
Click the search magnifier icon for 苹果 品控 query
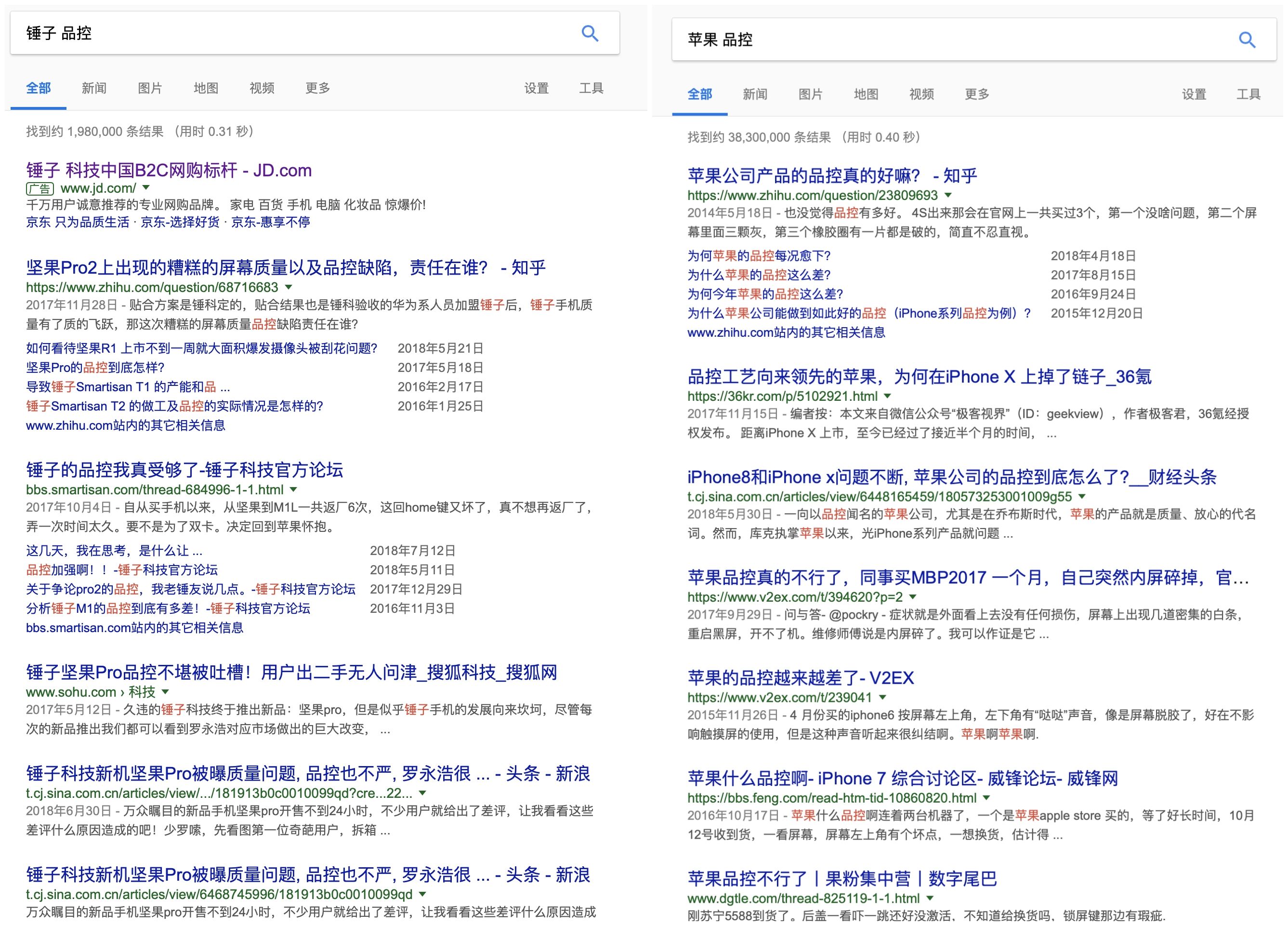[x=1248, y=39]
